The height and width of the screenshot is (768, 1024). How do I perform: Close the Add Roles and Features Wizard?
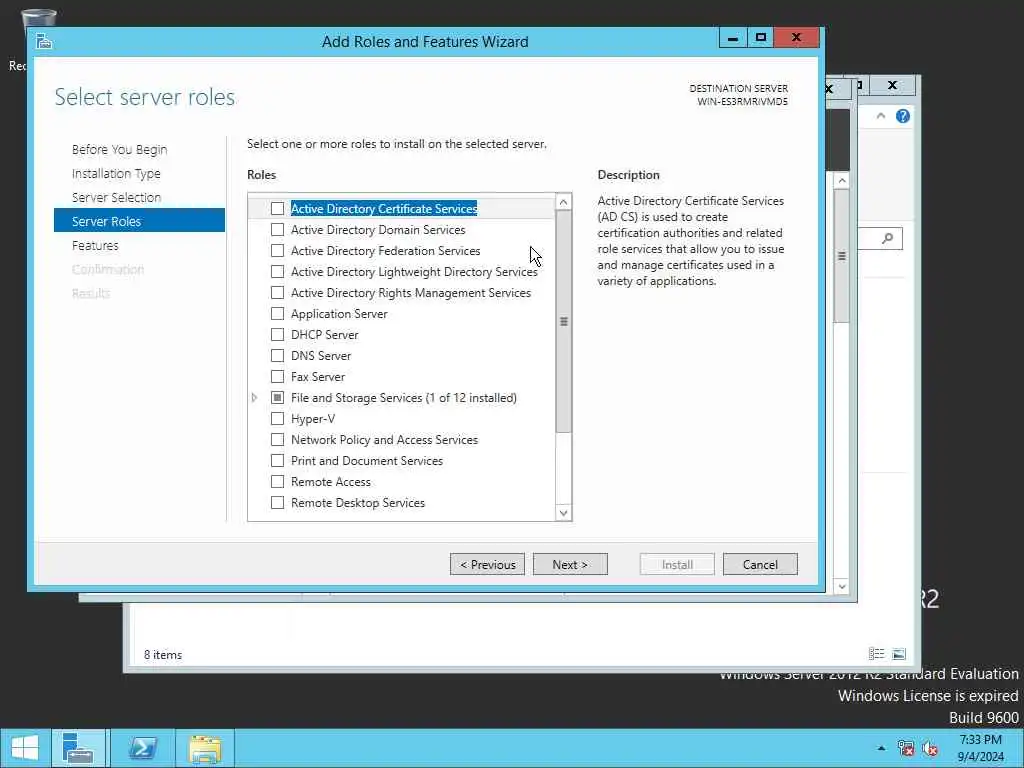click(x=796, y=38)
